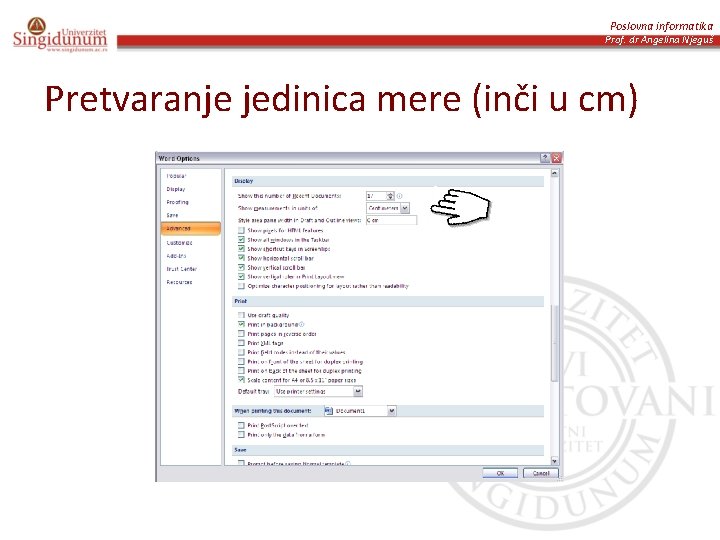Image resolution: width=720 pixels, height=540 pixels.
Task: Select the highlighted Advanced category
Action: [x=191, y=228]
